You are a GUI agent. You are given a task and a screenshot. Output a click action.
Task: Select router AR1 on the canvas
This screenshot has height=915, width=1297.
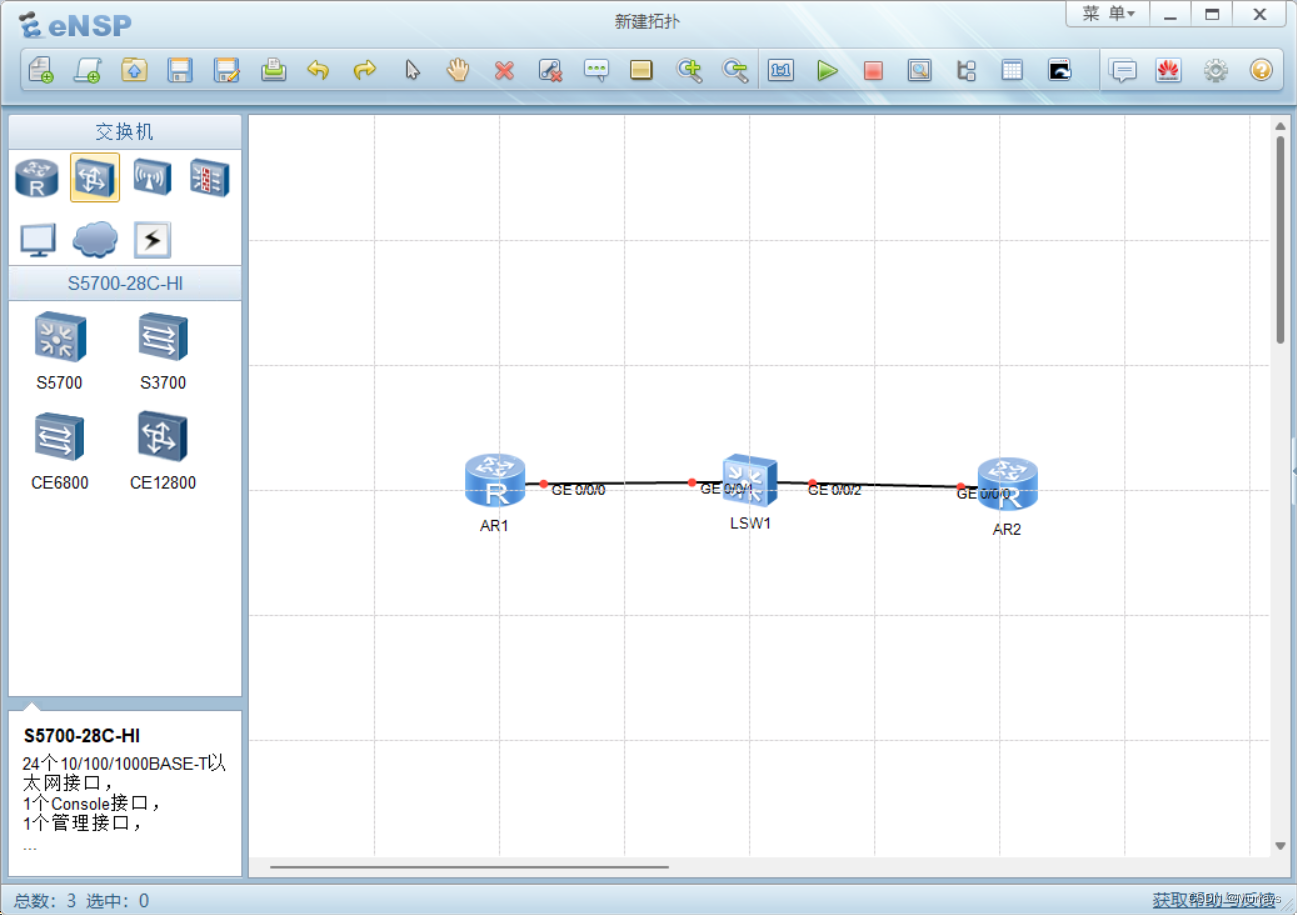point(495,480)
